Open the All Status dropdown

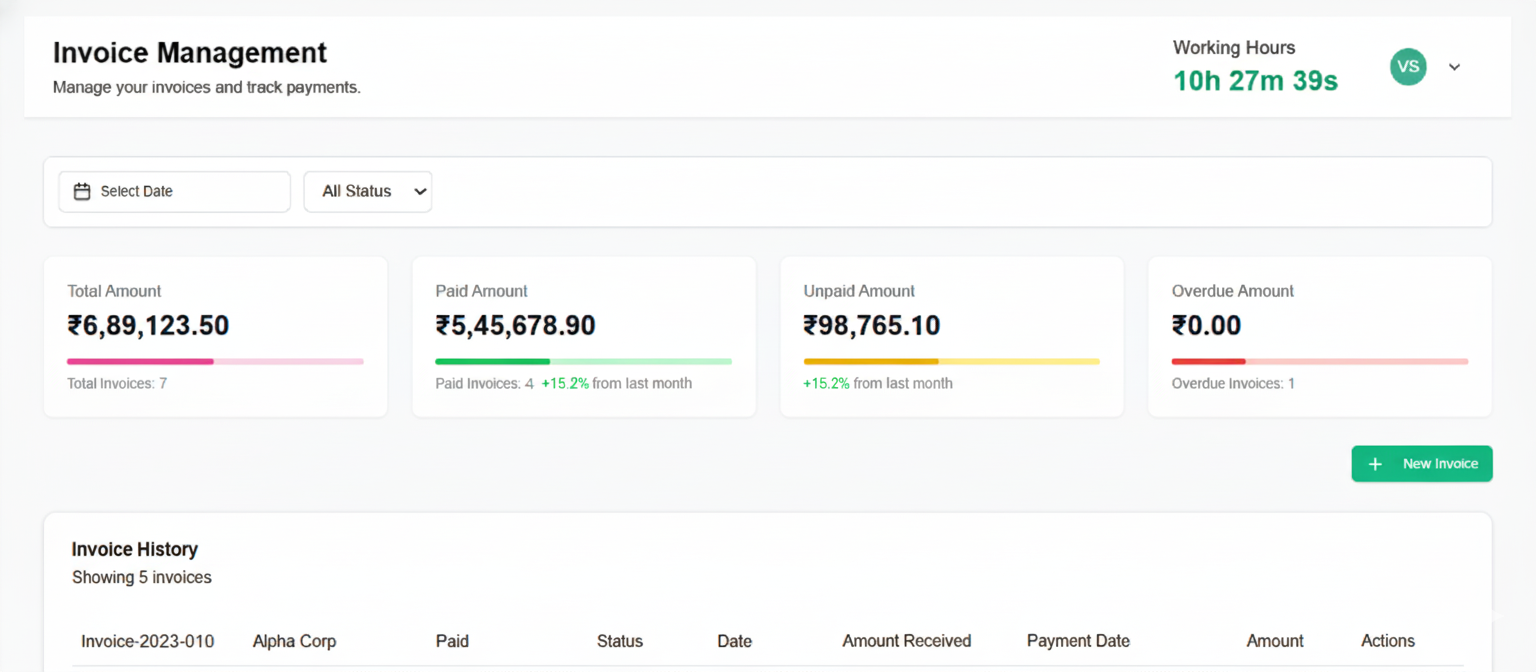(367, 191)
